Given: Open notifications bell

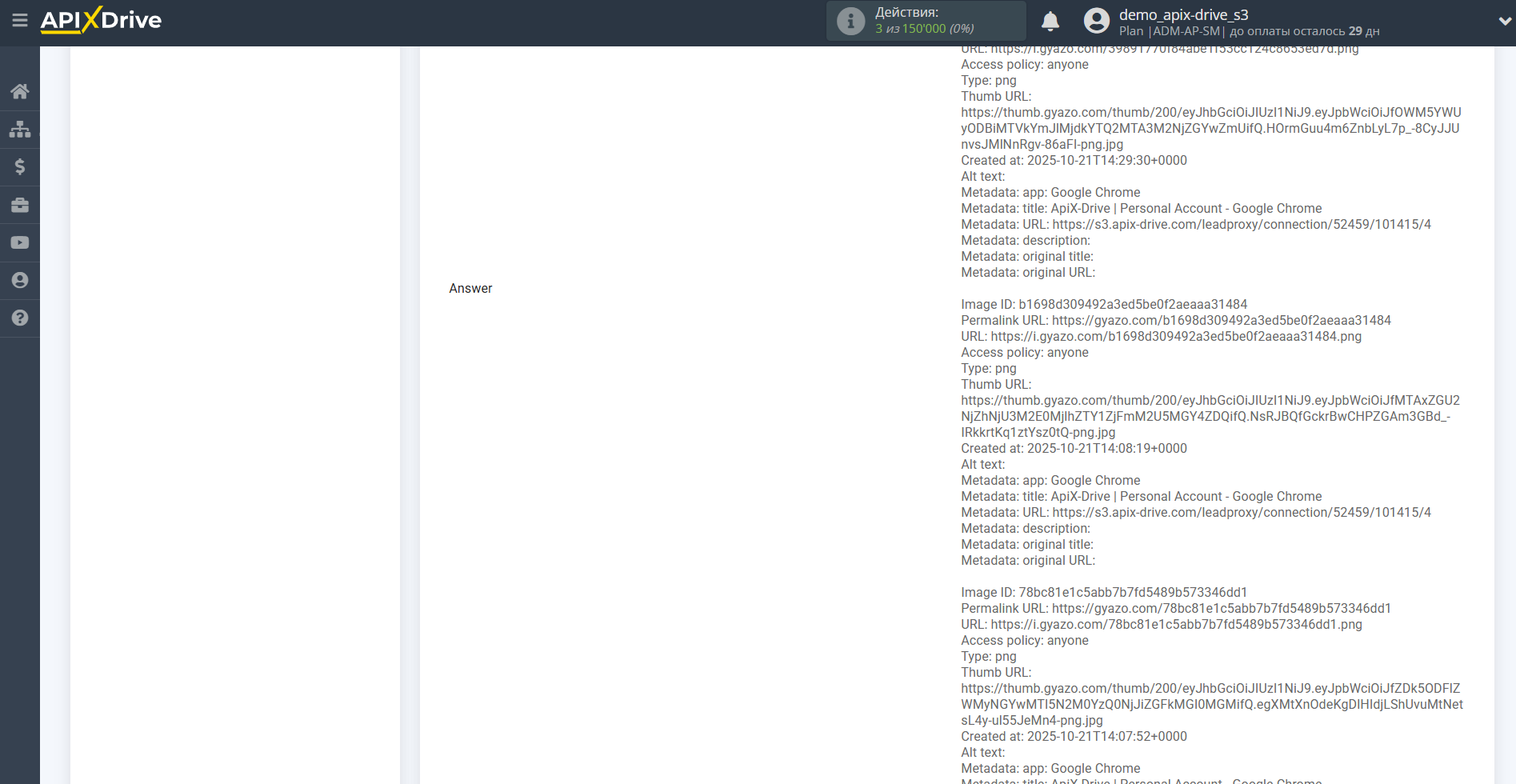Looking at the screenshot, I should 1050,21.
